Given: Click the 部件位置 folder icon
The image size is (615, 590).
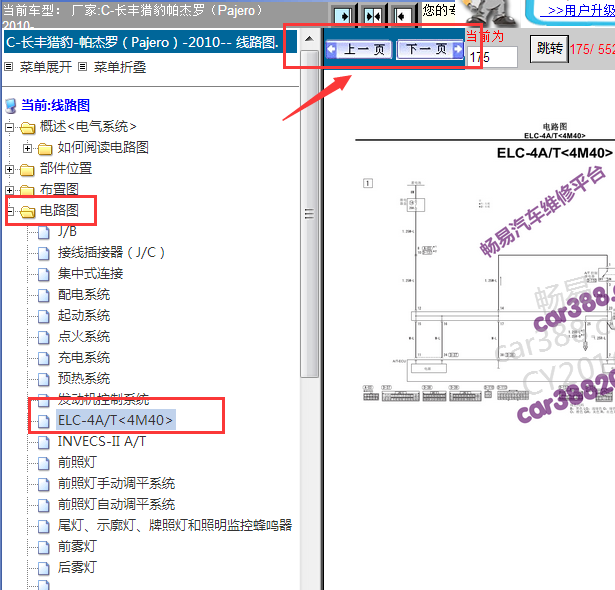Looking at the screenshot, I should pos(27,169).
